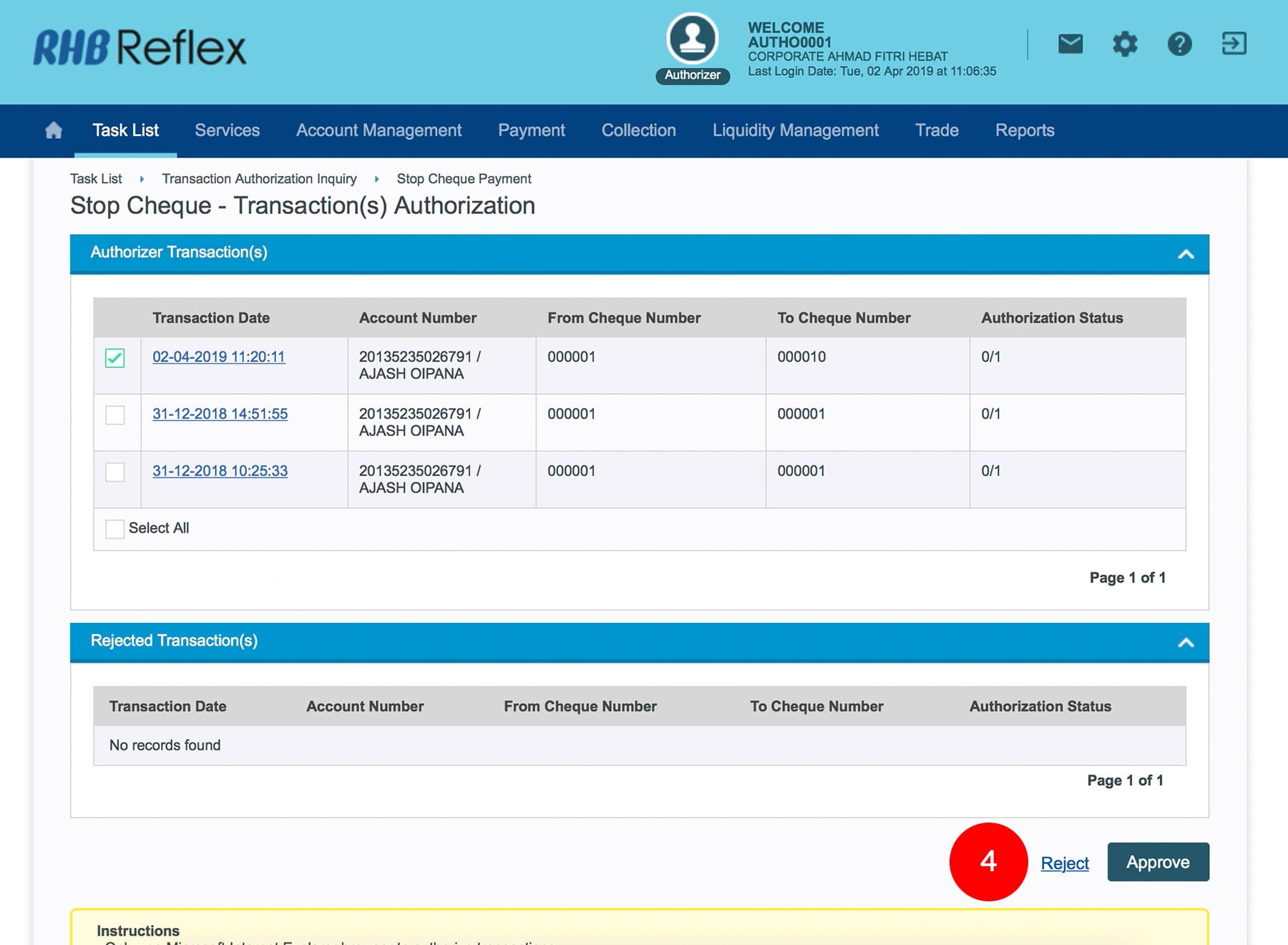The image size is (1288, 945).
Task: Collapse the Rejected Transaction(s) panel
Action: click(1186, 643)
